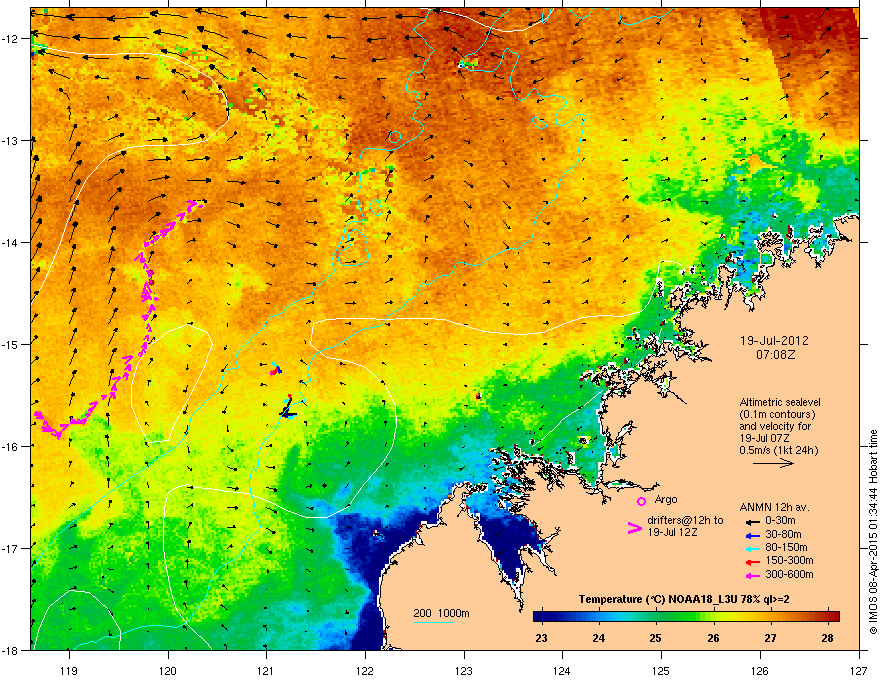Image resolution: width=880 pixels, height=680 pixels.
Task: Click the latitude axis label -16
Action: [10, 447]
